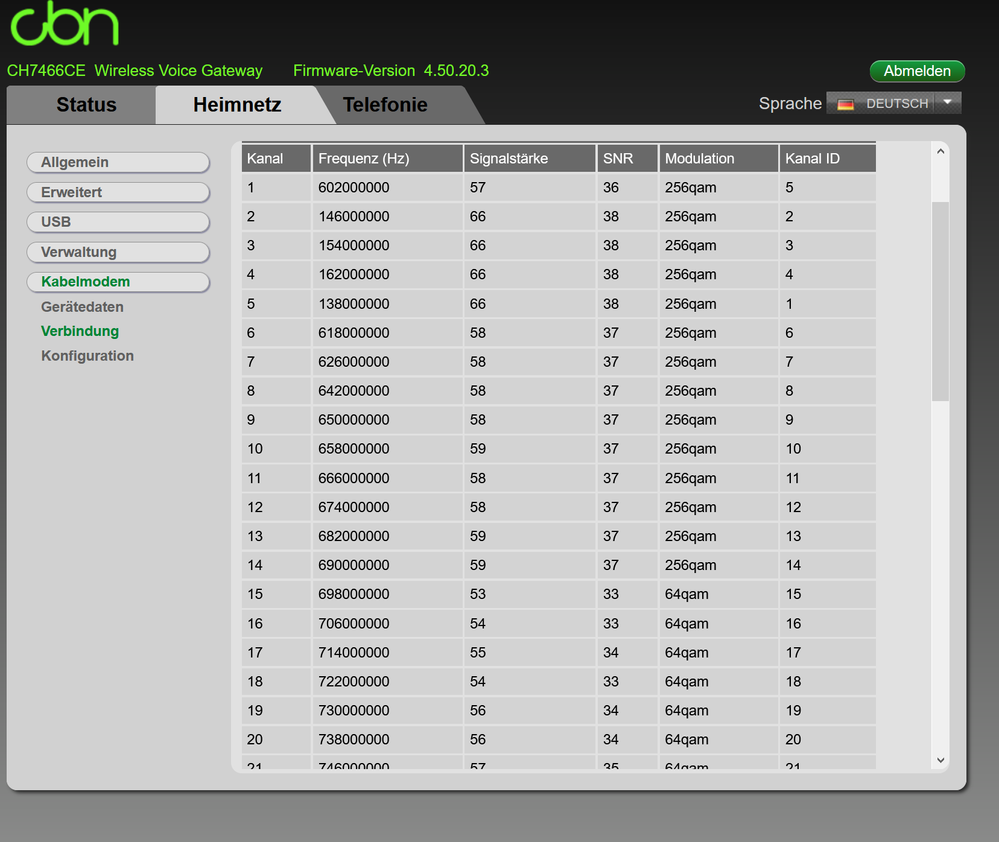Go to Gerätedaten submenu
The image size is (999, 842).
(82, 307)
